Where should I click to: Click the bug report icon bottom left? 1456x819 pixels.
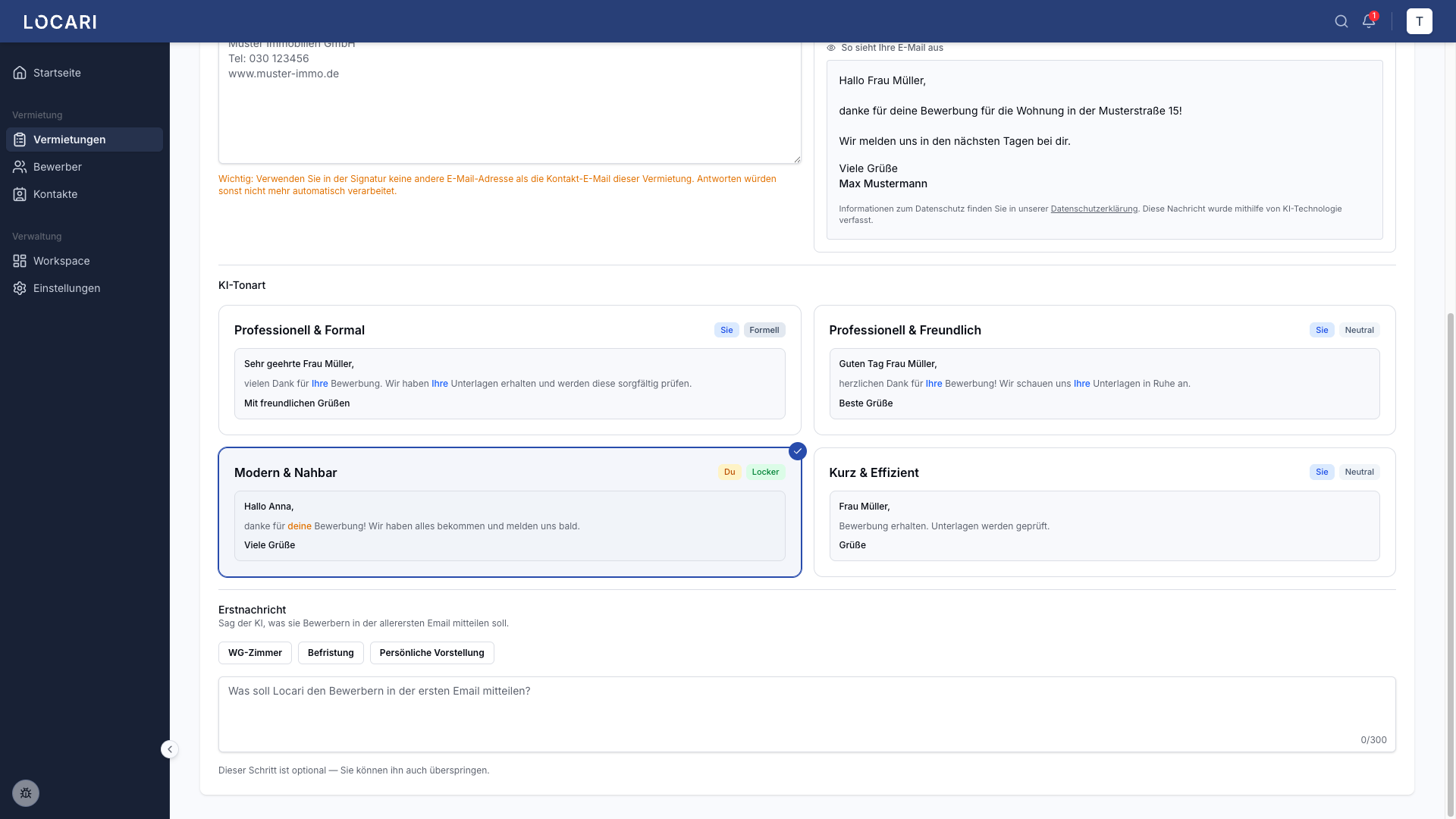pos(26,793)
